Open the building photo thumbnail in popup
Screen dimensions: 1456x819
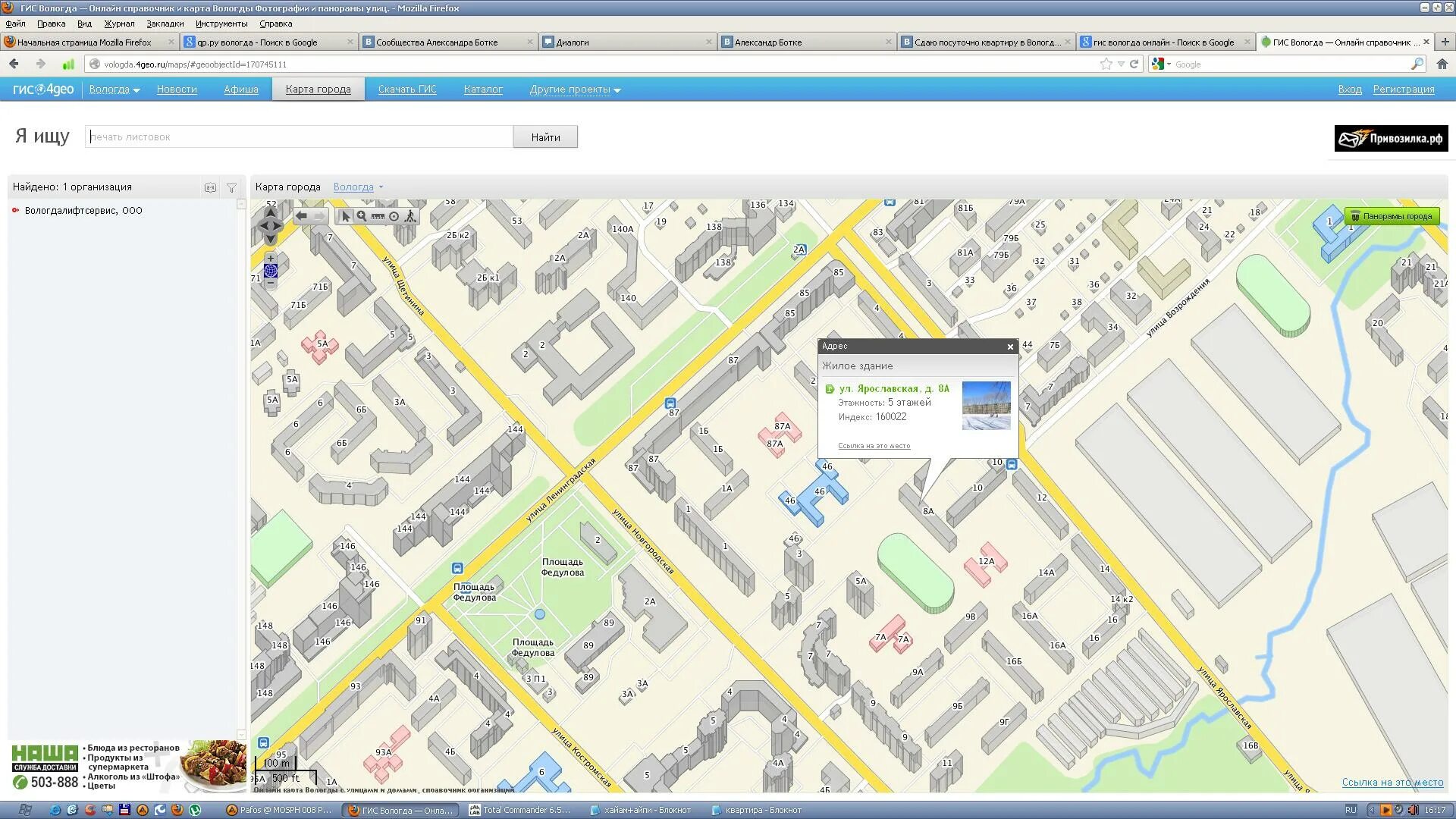[x=986, y=406]
